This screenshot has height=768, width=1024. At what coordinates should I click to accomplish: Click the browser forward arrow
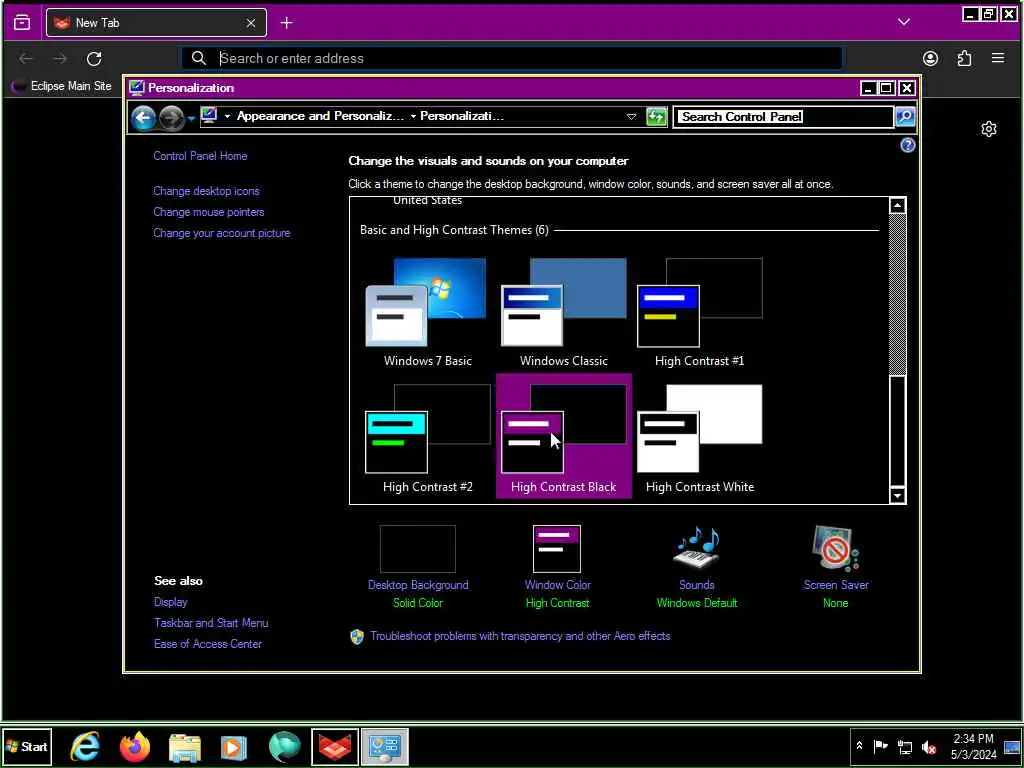[60, 59]
